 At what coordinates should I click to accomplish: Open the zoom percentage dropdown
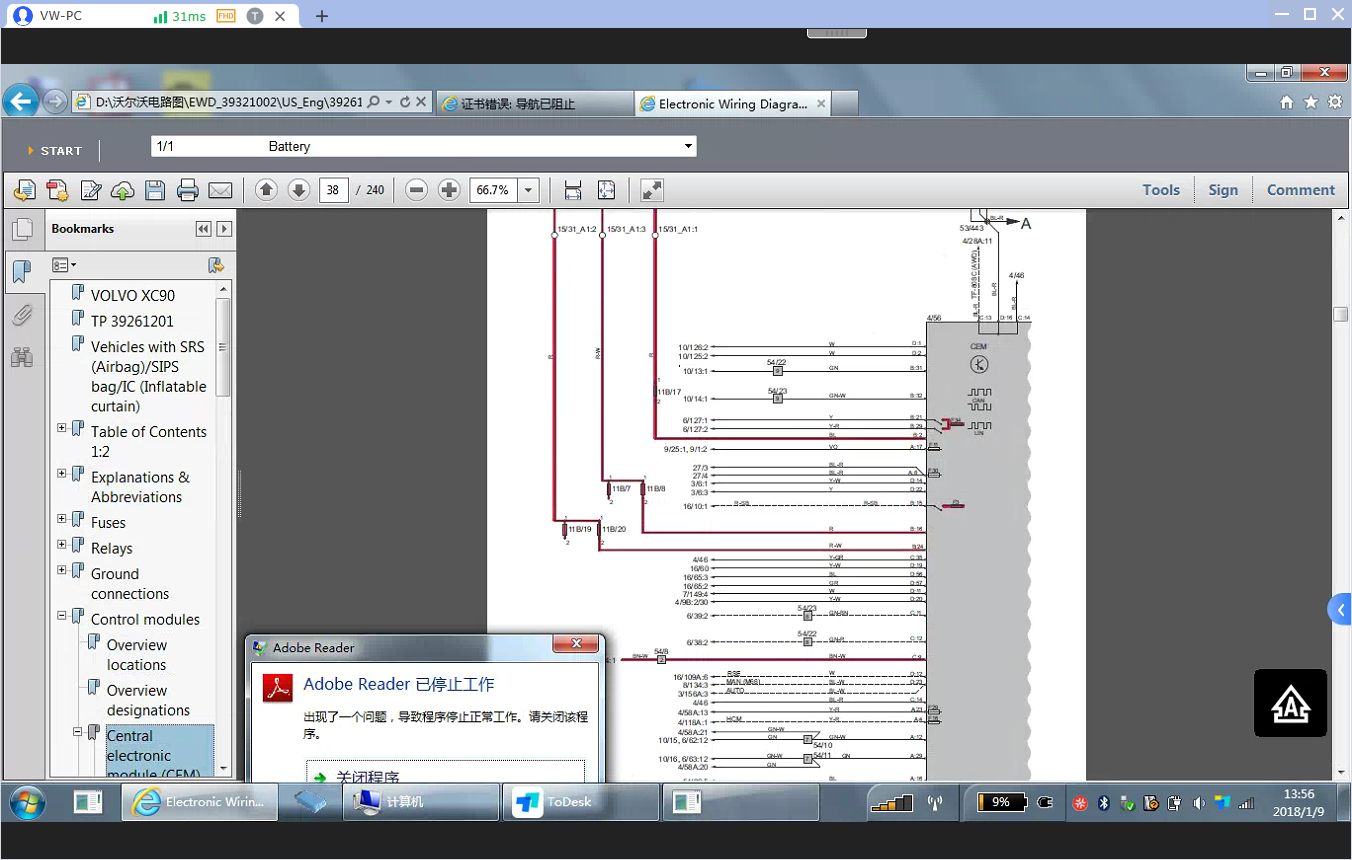pyautogui.click(x=529, y=190)
